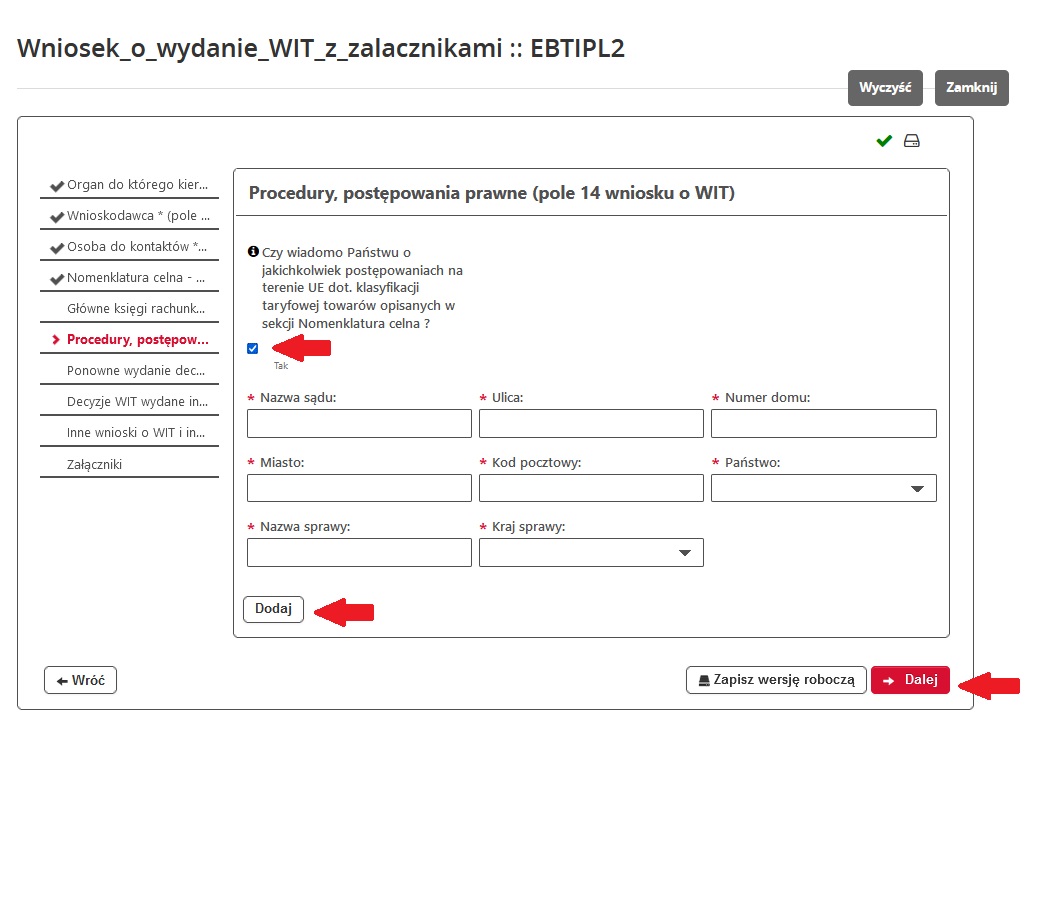Focus the Nazwa sądu input field

click(x=359, y=424)
